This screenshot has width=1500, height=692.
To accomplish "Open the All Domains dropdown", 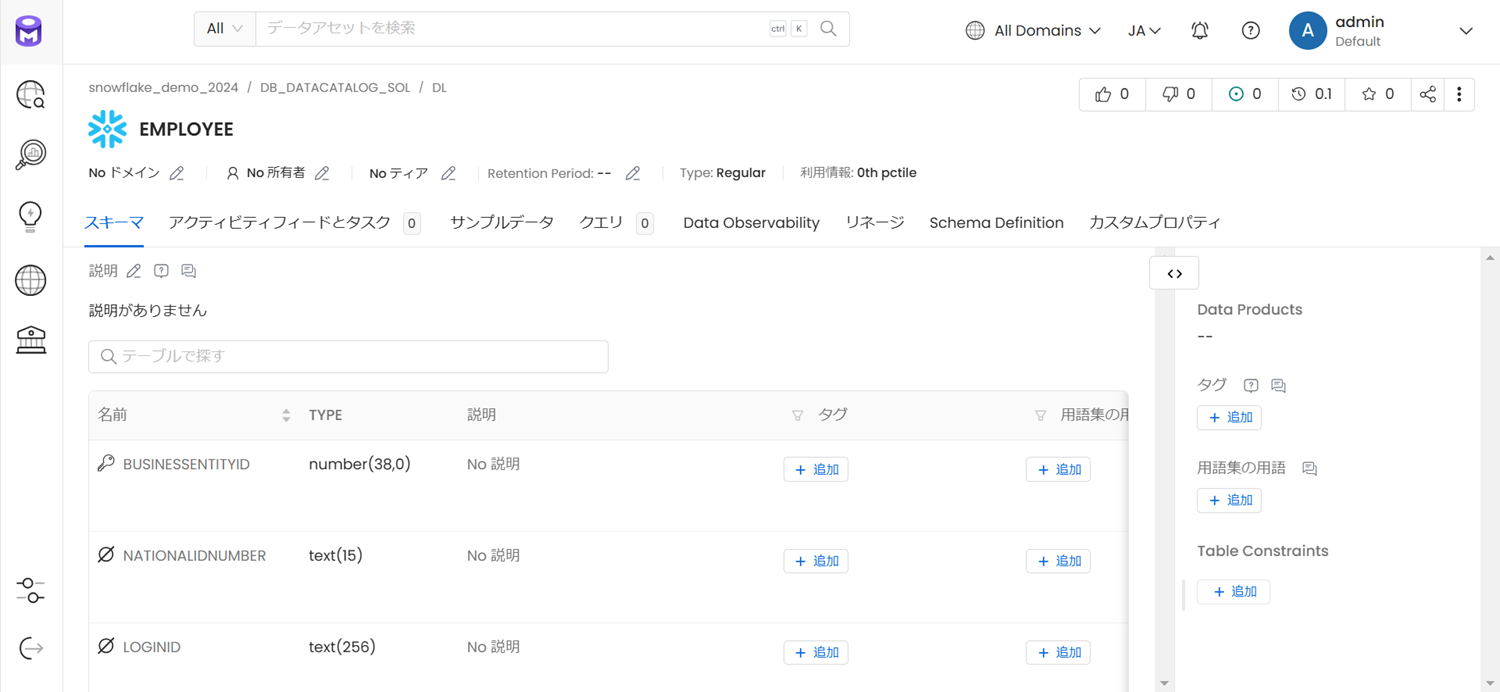I will (x=1033, y=31).
